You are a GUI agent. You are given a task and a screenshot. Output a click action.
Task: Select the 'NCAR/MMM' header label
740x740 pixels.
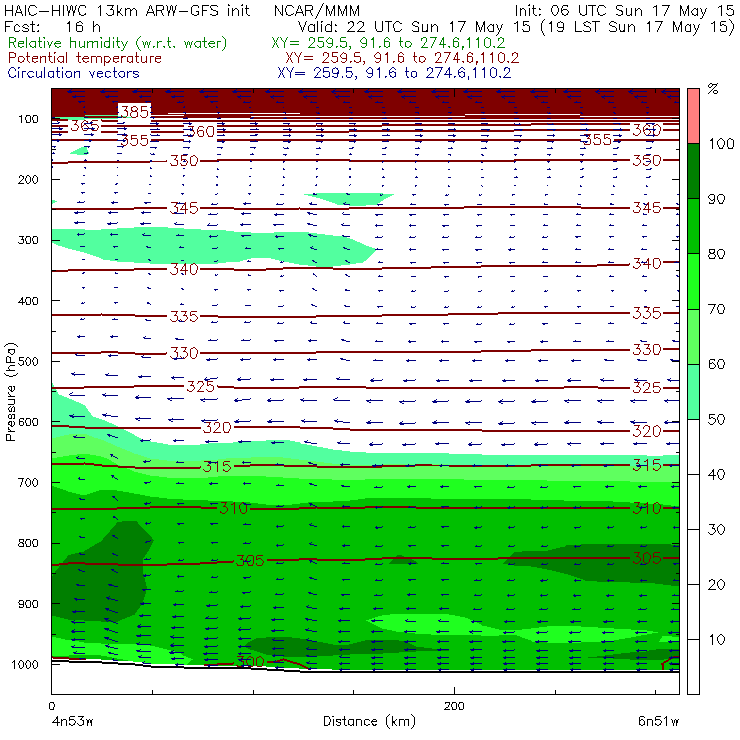pyautogui.click(x=317, y=11)
